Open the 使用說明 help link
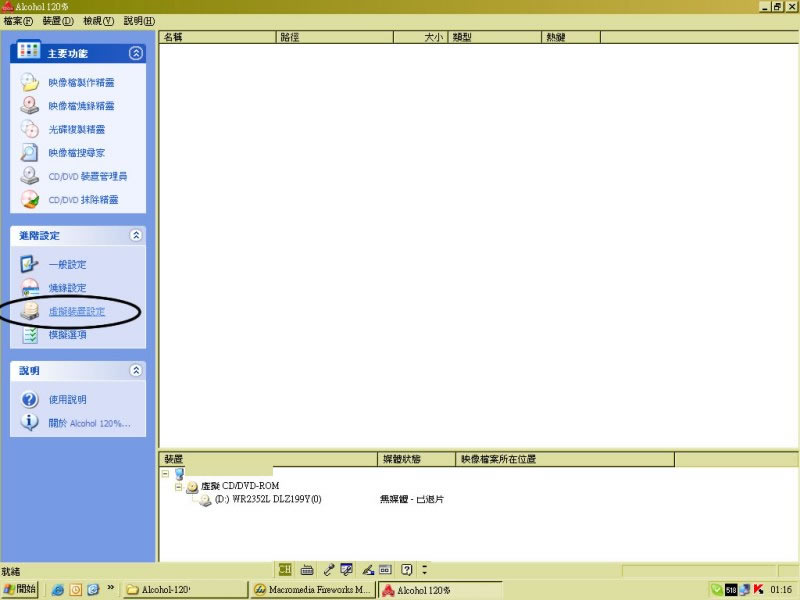This screenshot has width=800, height=600. [x=67, y=399]
